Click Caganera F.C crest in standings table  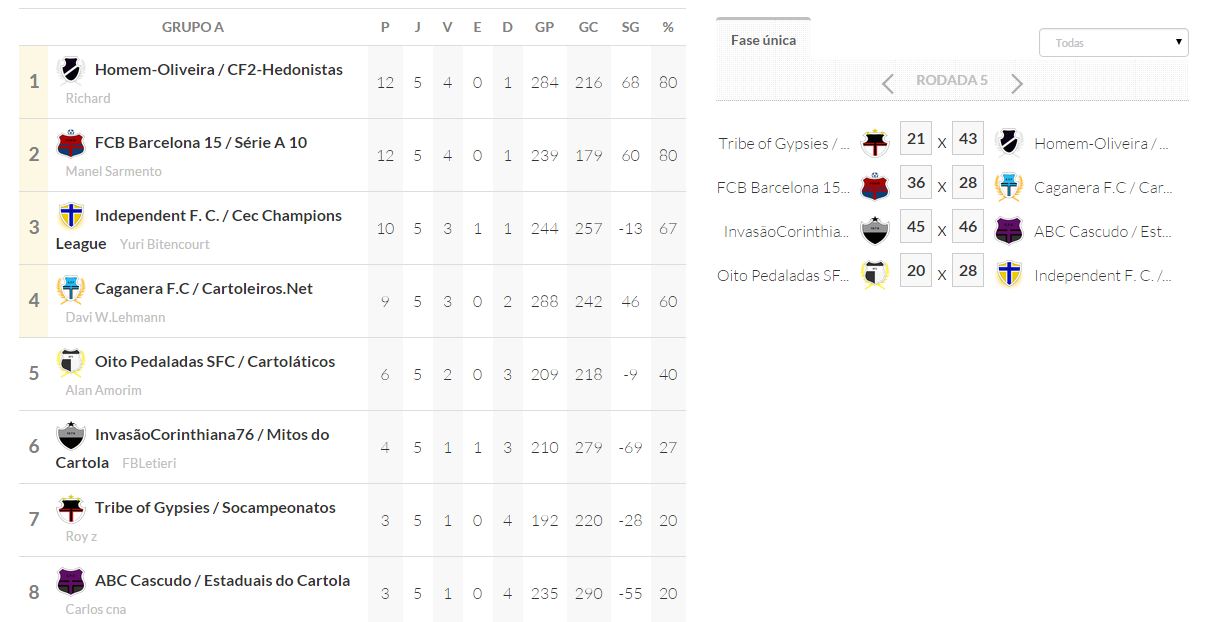[70, 289]
